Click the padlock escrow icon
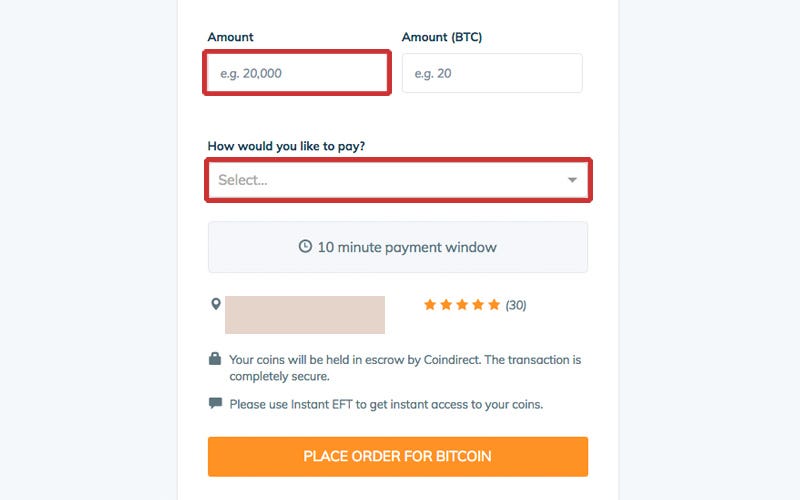The width and height of the screenshot is (800, 500). [x=215, y=359]
